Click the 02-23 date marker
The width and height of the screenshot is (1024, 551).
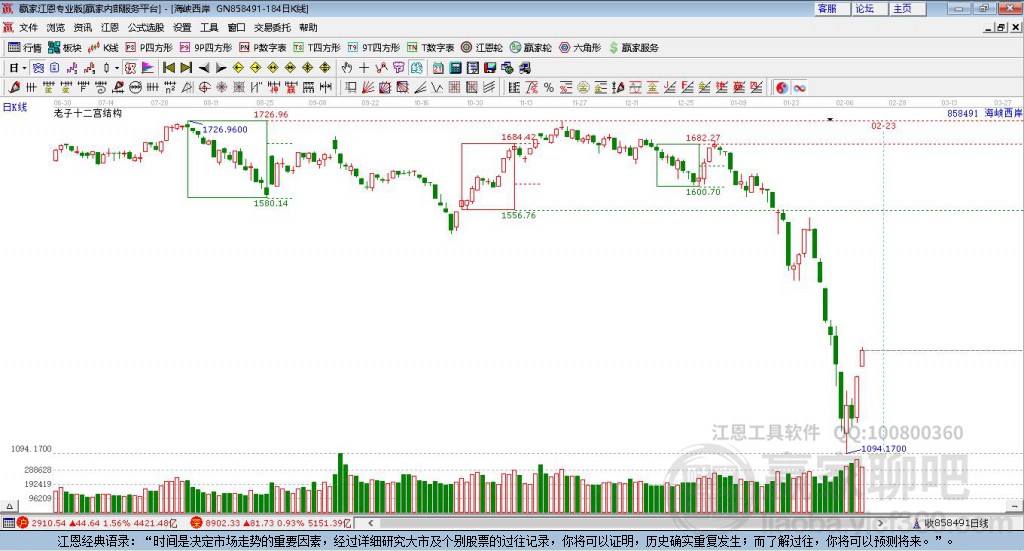(x=884, y=125)
